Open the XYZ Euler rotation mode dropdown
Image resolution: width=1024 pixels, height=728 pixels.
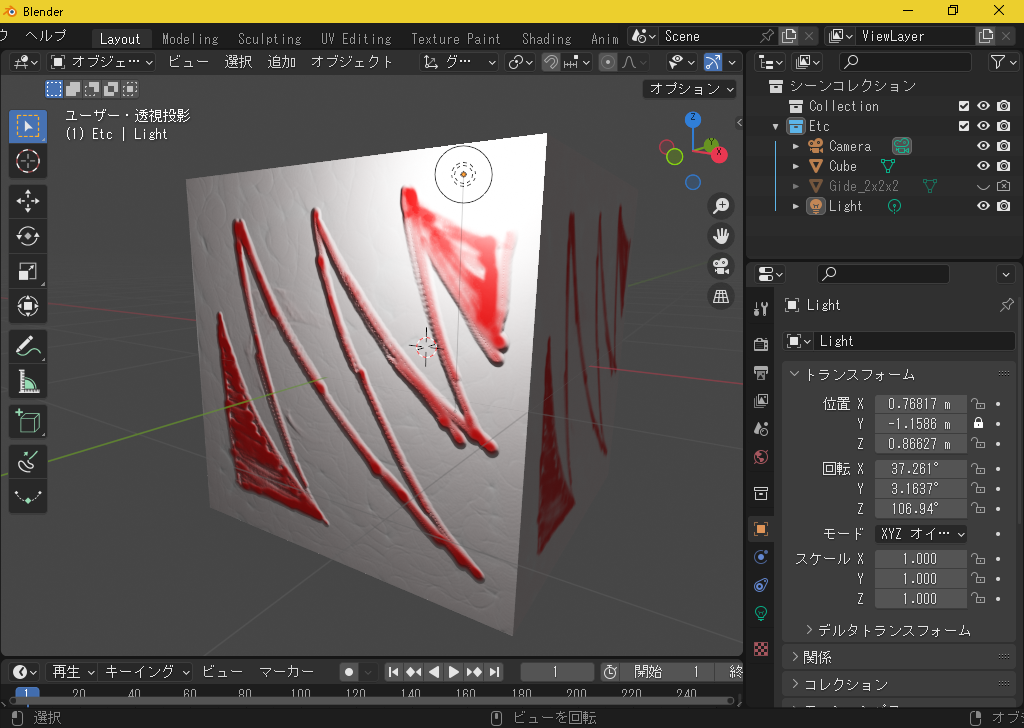[920, 533]
